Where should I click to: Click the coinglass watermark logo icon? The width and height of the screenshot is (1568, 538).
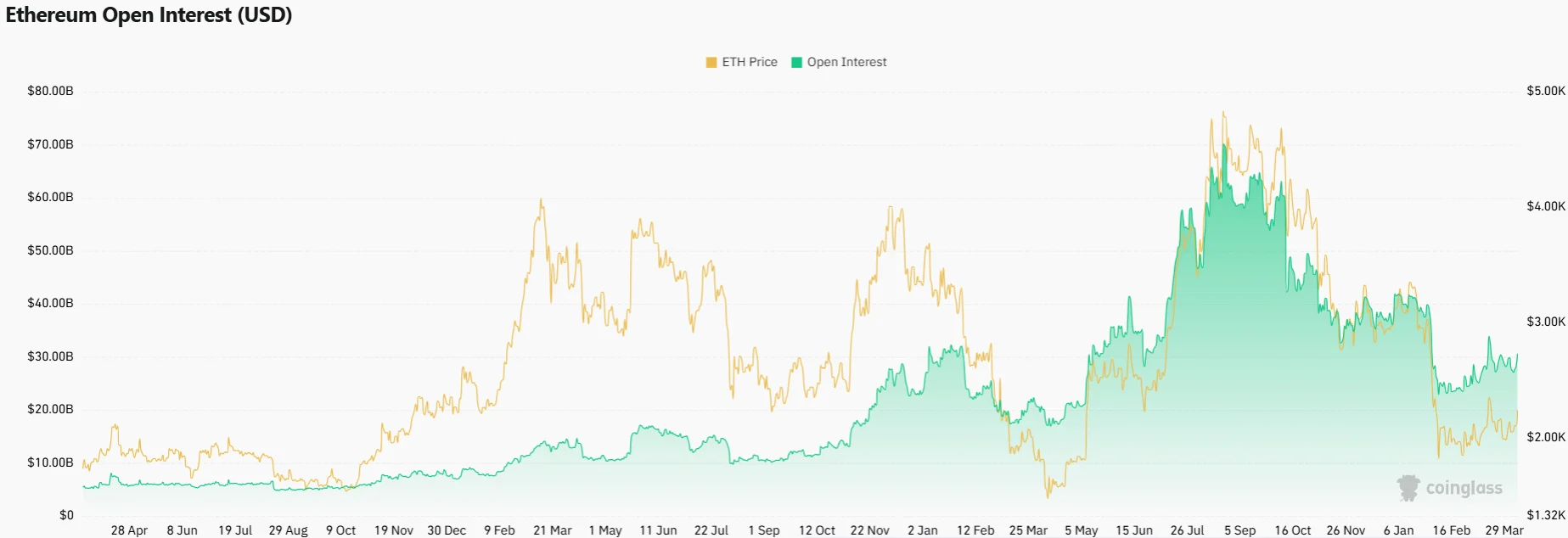click(1408, 488)
